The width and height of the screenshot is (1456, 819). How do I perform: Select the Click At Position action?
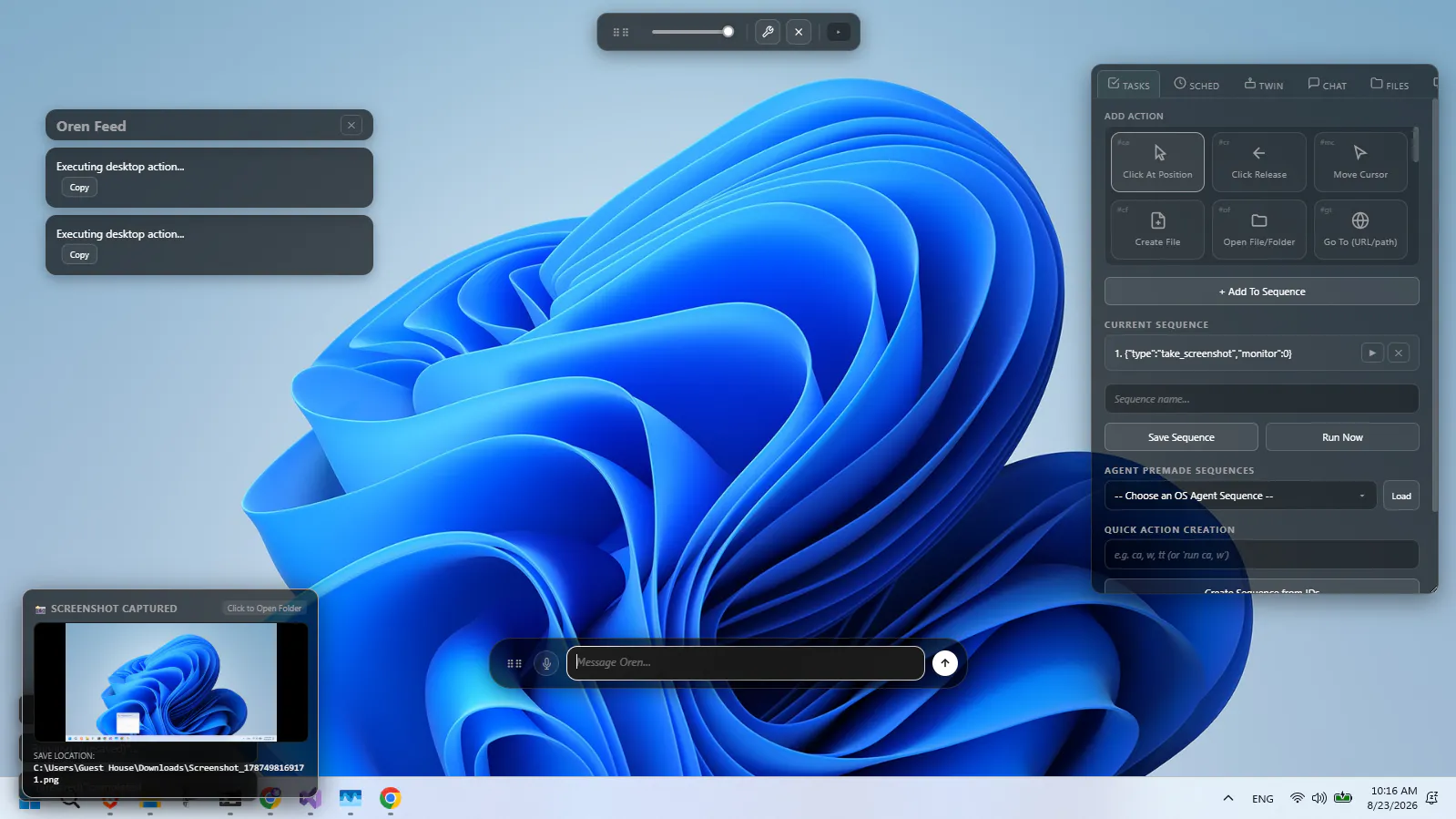[1157, 162]
